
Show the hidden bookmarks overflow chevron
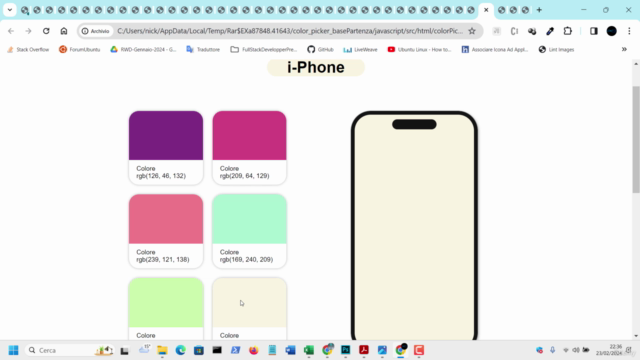tap(624, 49)
